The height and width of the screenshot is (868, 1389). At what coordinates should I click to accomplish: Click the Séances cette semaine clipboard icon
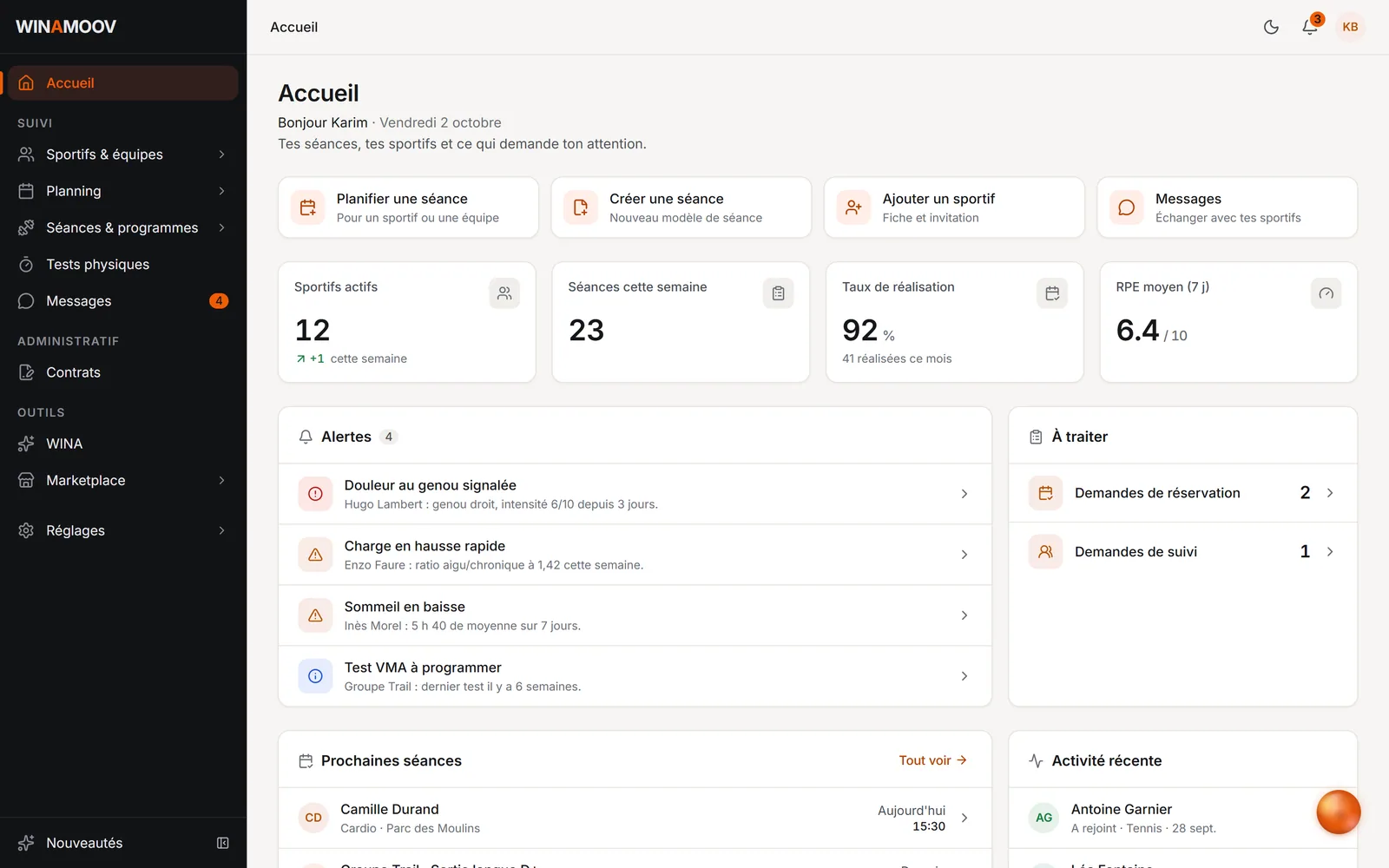[778, 293]
